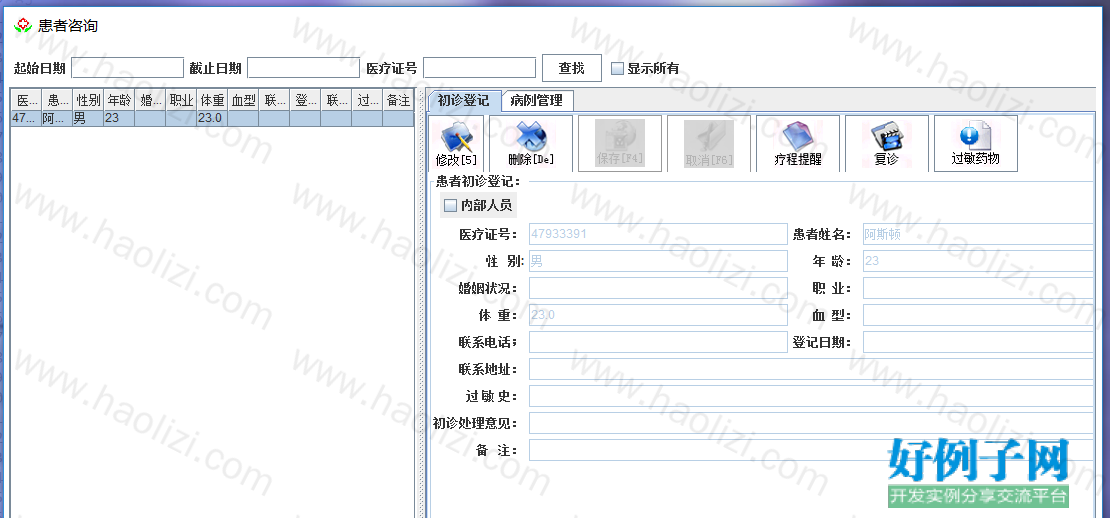Viewport: 1110px width, 518px height.
Task: Click the 登... column header
Action: (305, 100)
